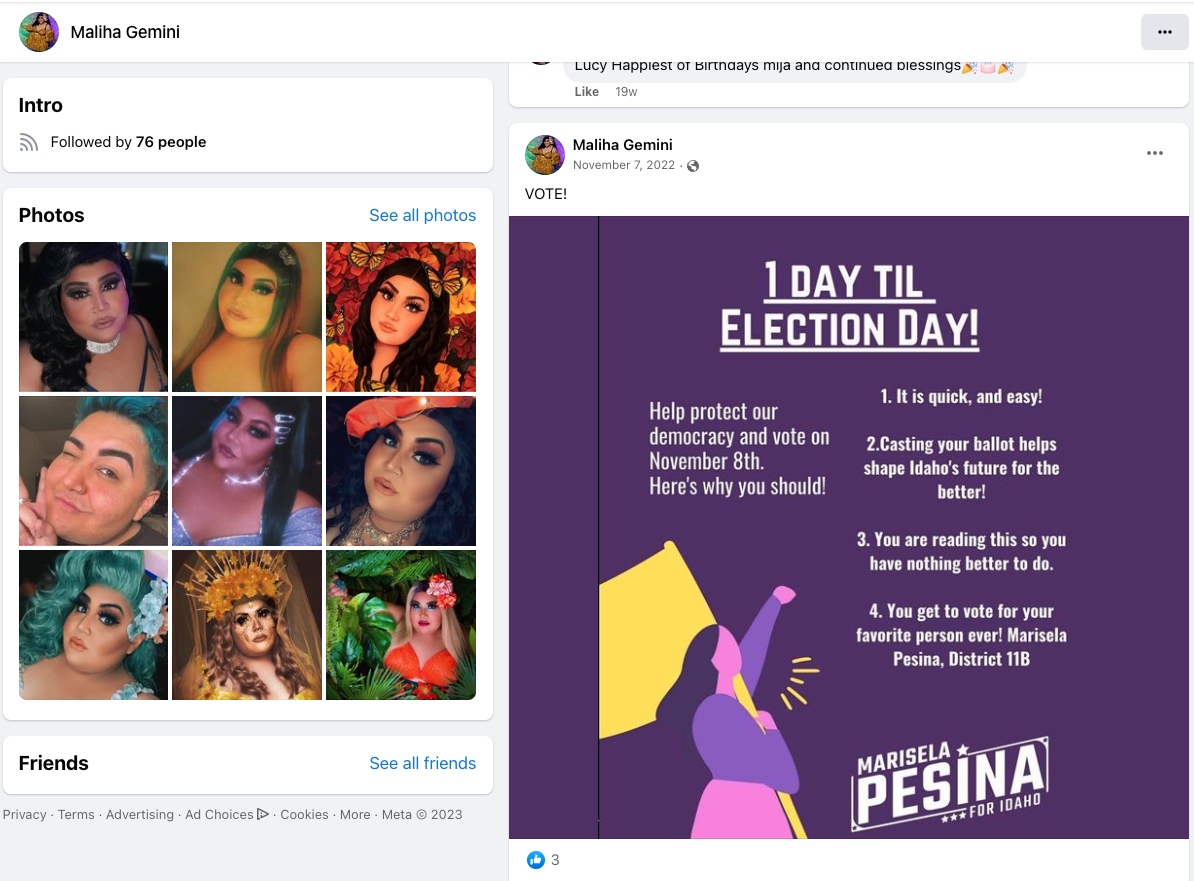Viewport: 1194px width, 881px height.
Task: Open the Privacy footer link
Action: [24, 814]
